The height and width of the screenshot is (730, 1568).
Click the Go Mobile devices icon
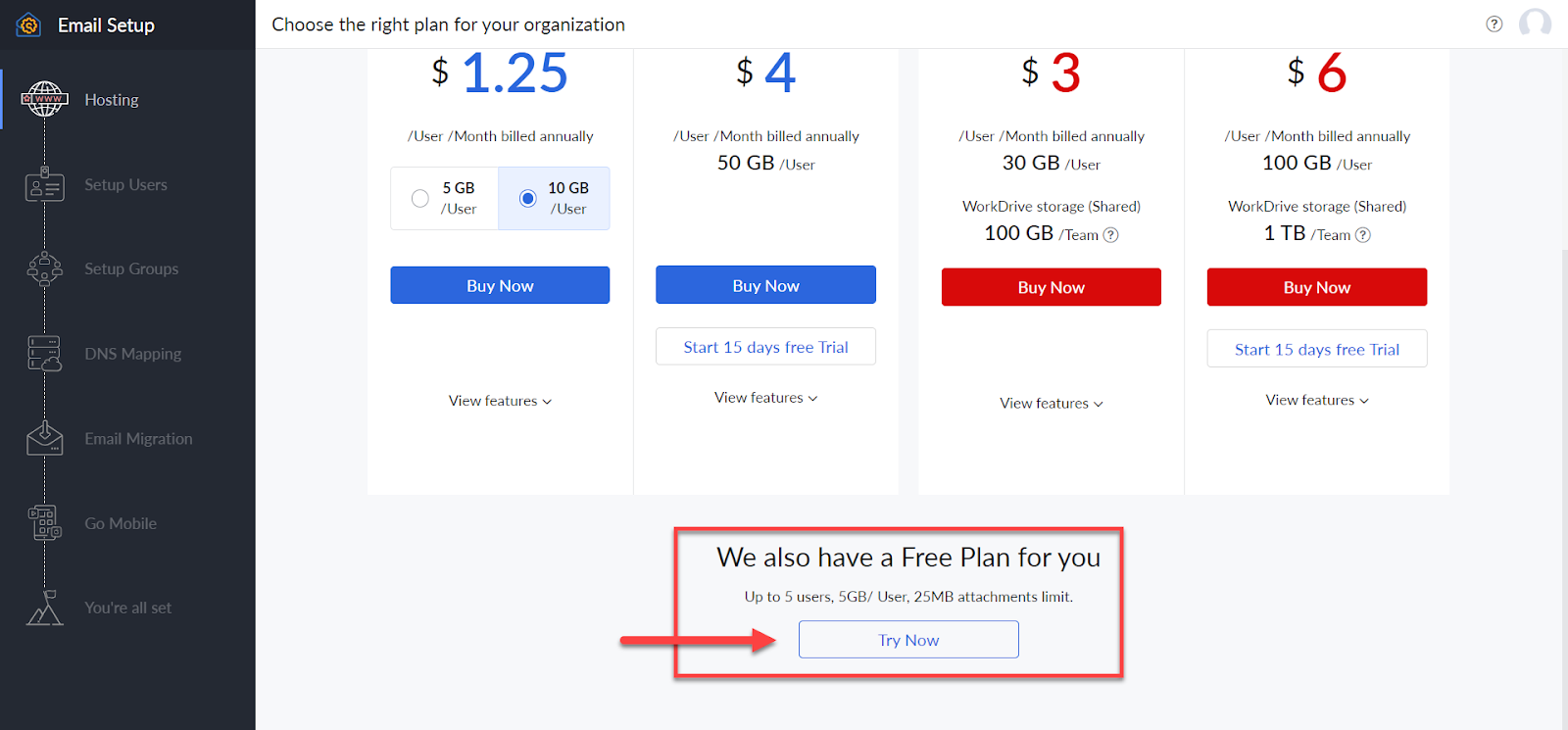pos(45,523)
